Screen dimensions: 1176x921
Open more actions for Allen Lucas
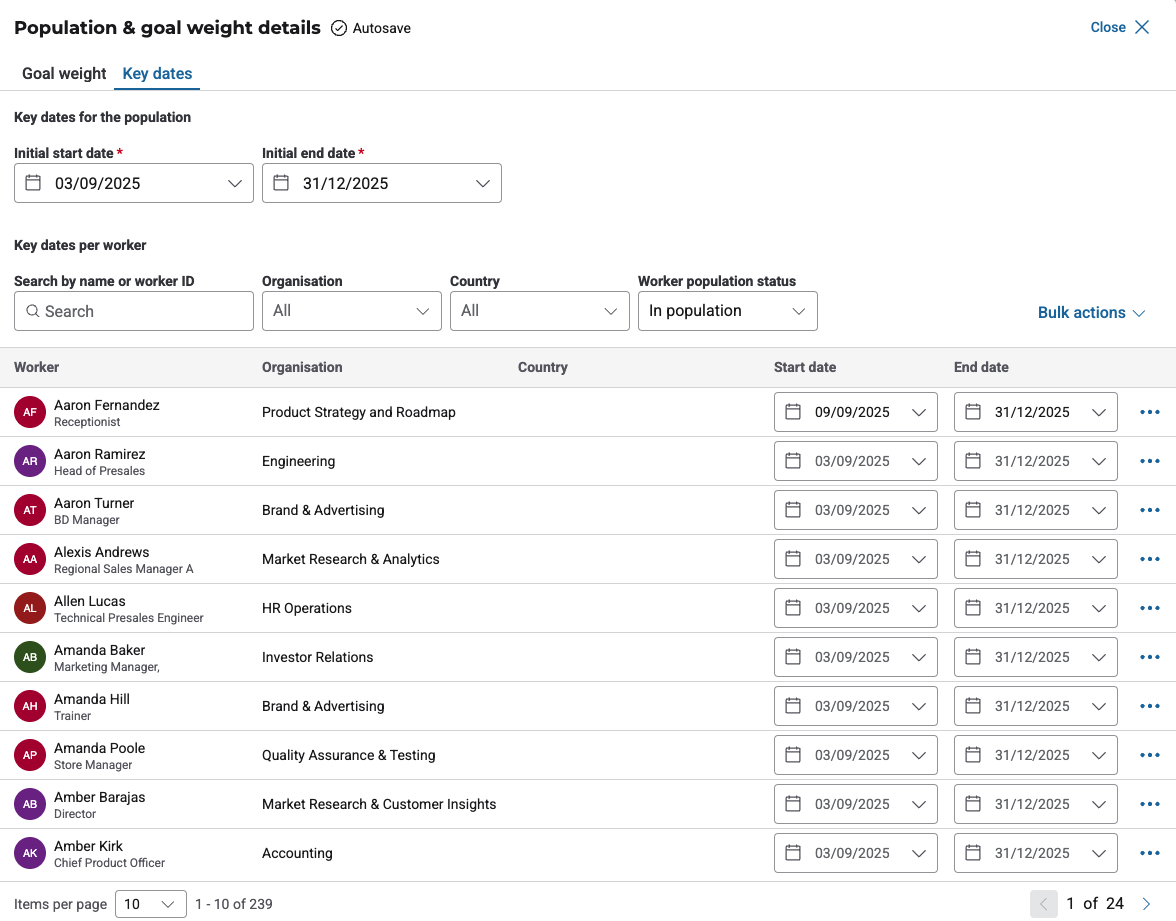(x=1149, y=608)
